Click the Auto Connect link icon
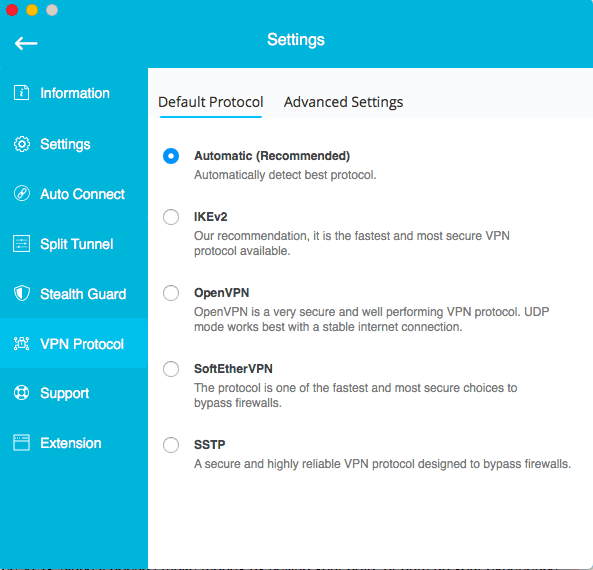The width and height of the screenshot is (593, 570). click(22, 193)
